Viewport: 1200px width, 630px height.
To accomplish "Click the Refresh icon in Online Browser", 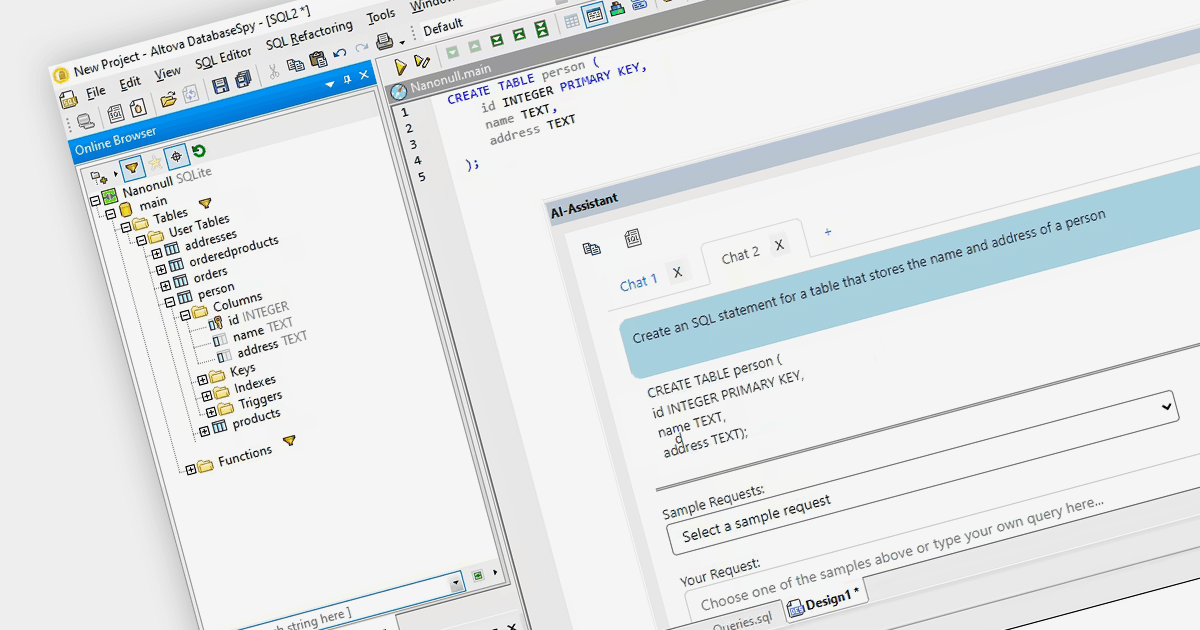I will (x=199, y=151).
